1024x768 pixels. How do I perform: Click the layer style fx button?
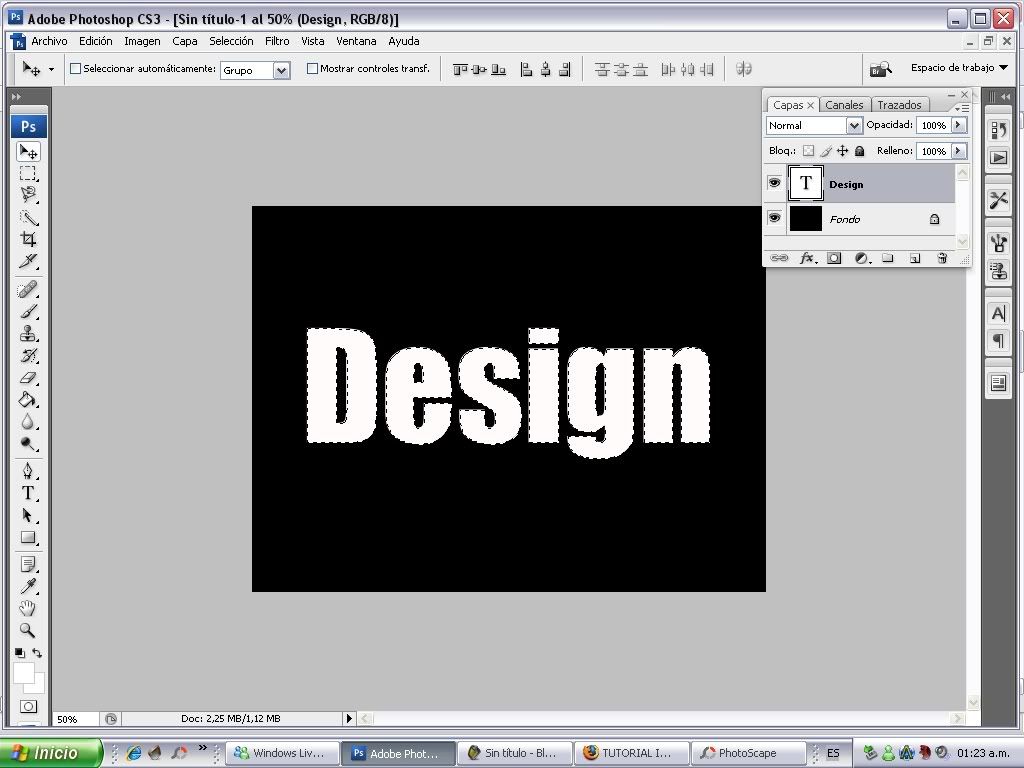coord(807,259)
